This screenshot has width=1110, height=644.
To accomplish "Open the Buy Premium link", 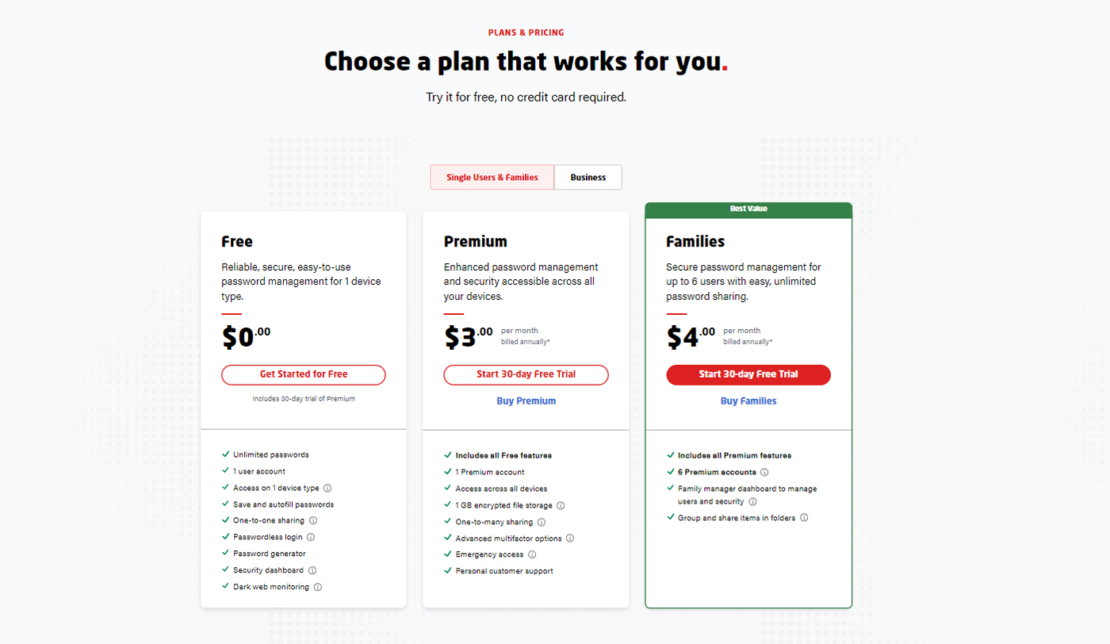I will (x=526, y=401).
